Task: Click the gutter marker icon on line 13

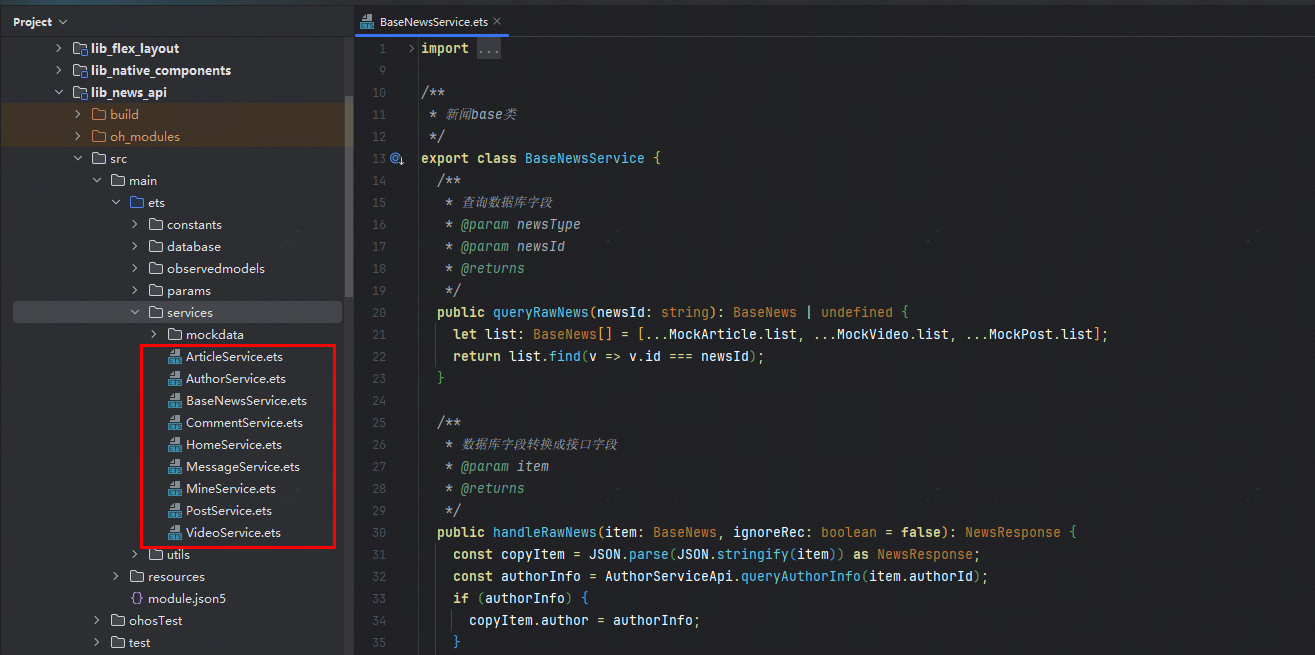Action: tap(396, 159)
